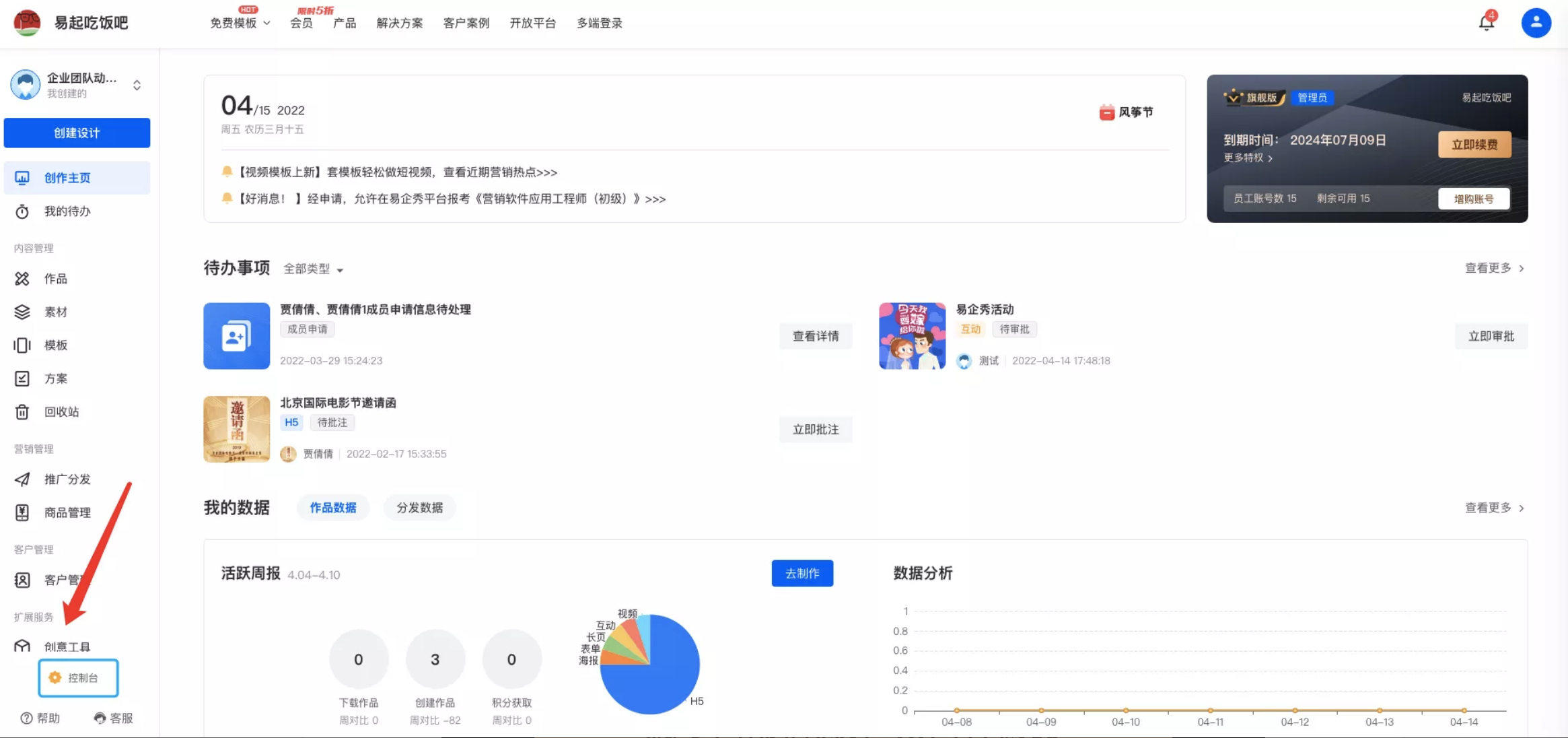Screen dimensions: 1568x738
Task: Click the 04-08 data point on chart
Action: [x=957, y=710]
